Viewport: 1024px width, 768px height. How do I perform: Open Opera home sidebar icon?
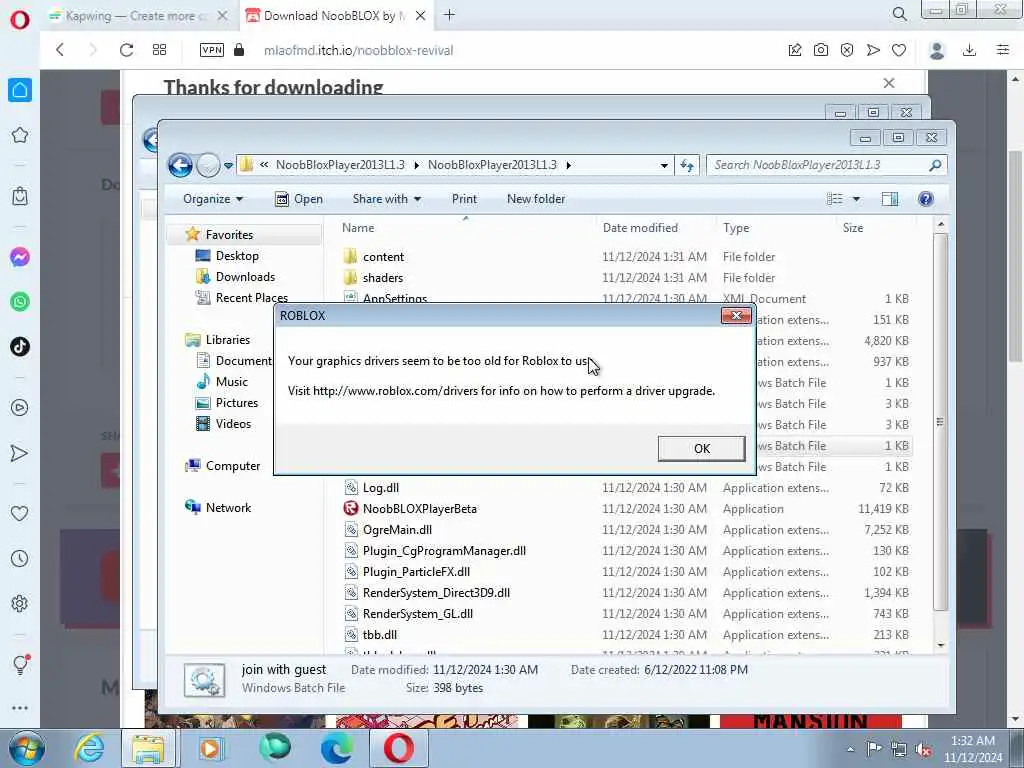[x=20, y=90]
